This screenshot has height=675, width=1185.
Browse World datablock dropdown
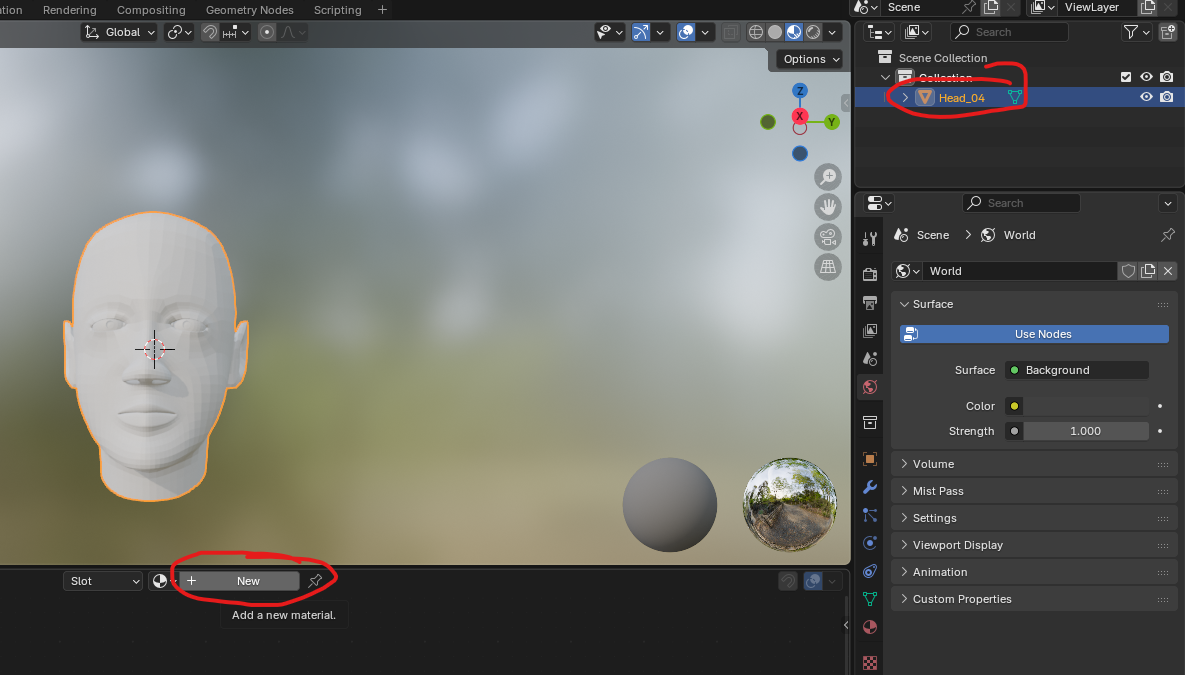coord(908,271)
